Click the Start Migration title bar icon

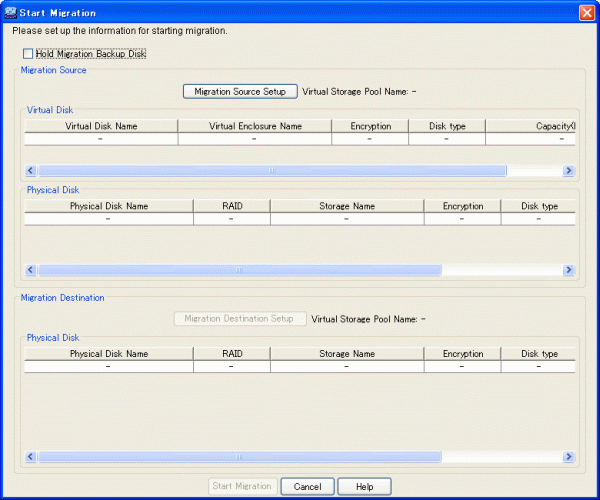10,12
